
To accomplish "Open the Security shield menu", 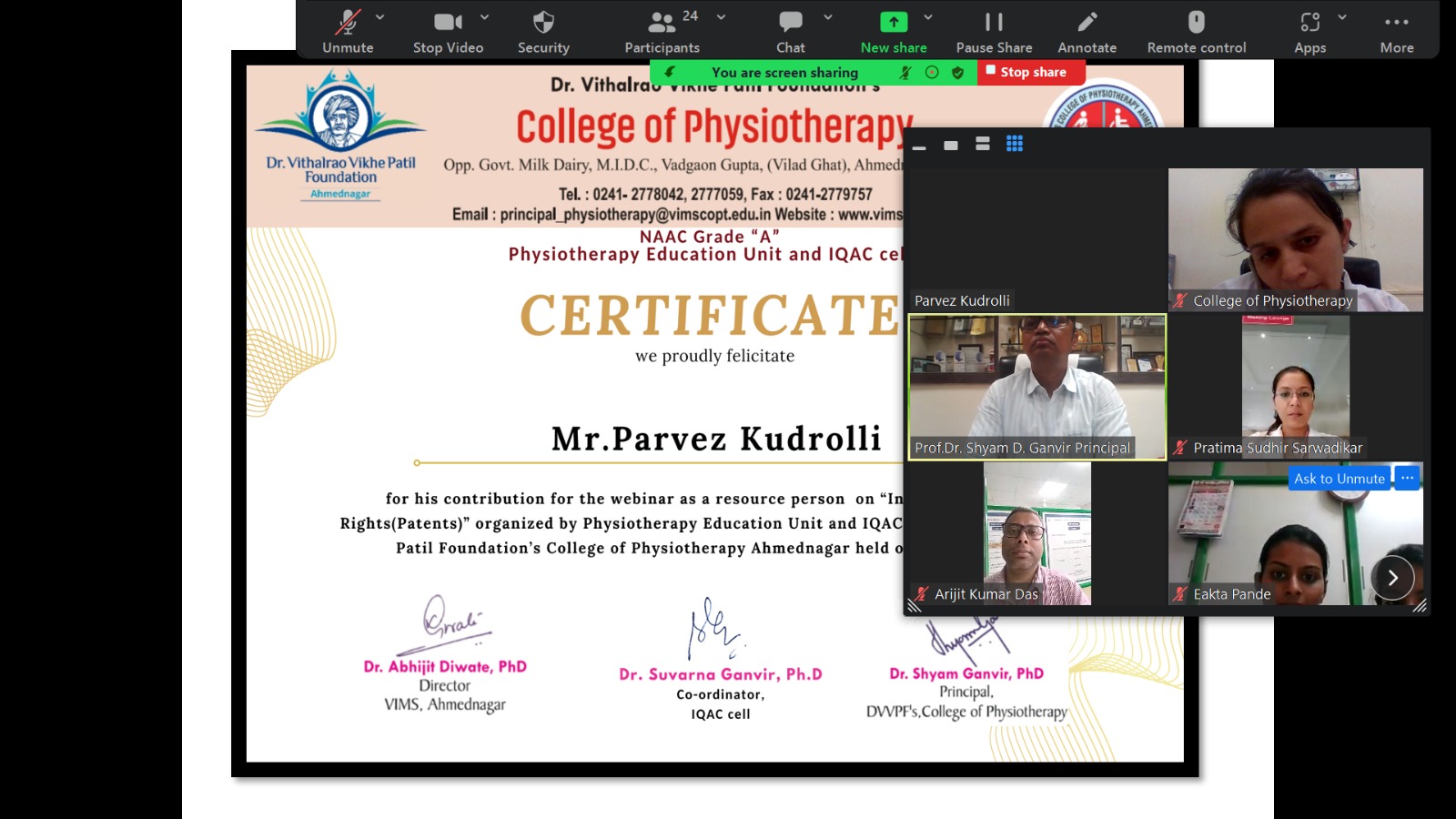I will pos(543,31).
